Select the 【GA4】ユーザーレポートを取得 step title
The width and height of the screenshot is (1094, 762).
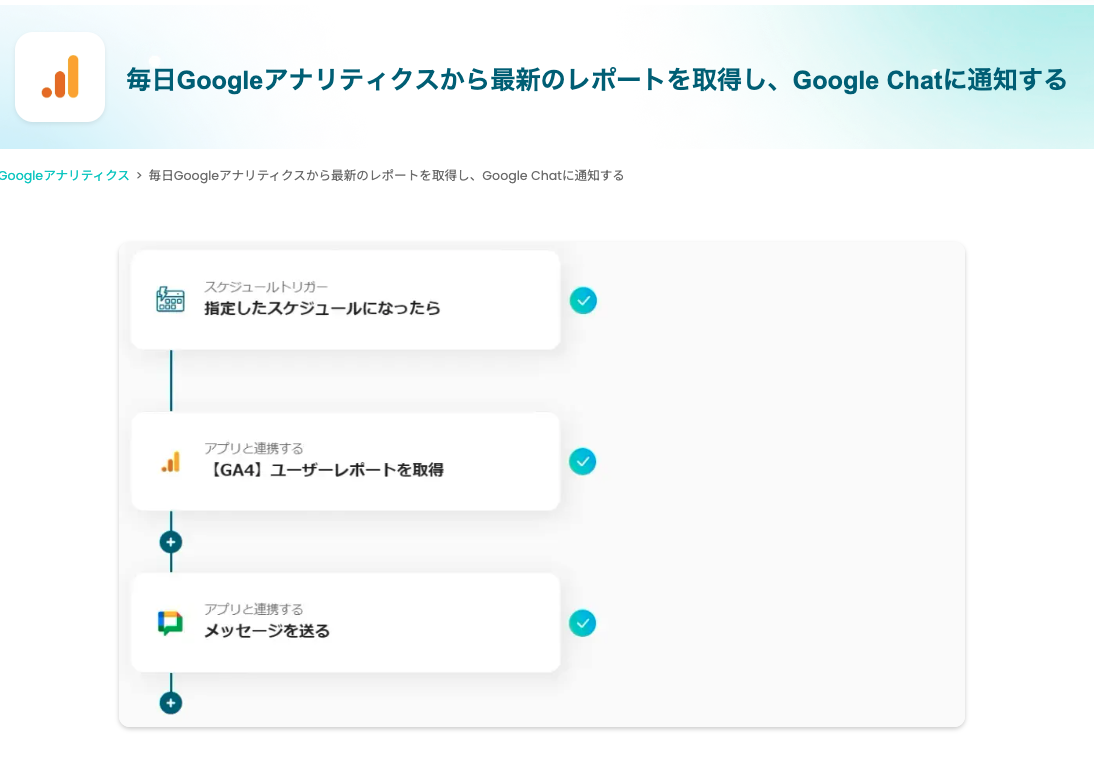[x=324, y=470]
